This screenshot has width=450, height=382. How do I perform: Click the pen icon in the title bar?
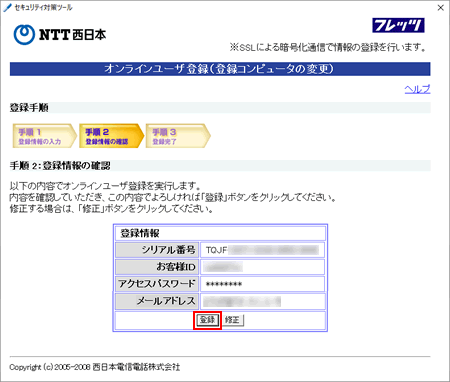point(7,8)
